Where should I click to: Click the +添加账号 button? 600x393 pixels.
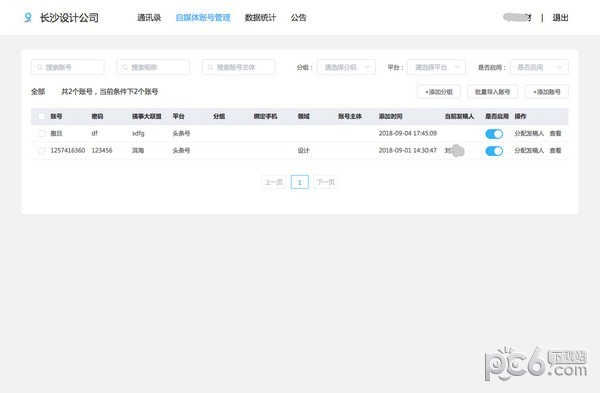[547, 92]
